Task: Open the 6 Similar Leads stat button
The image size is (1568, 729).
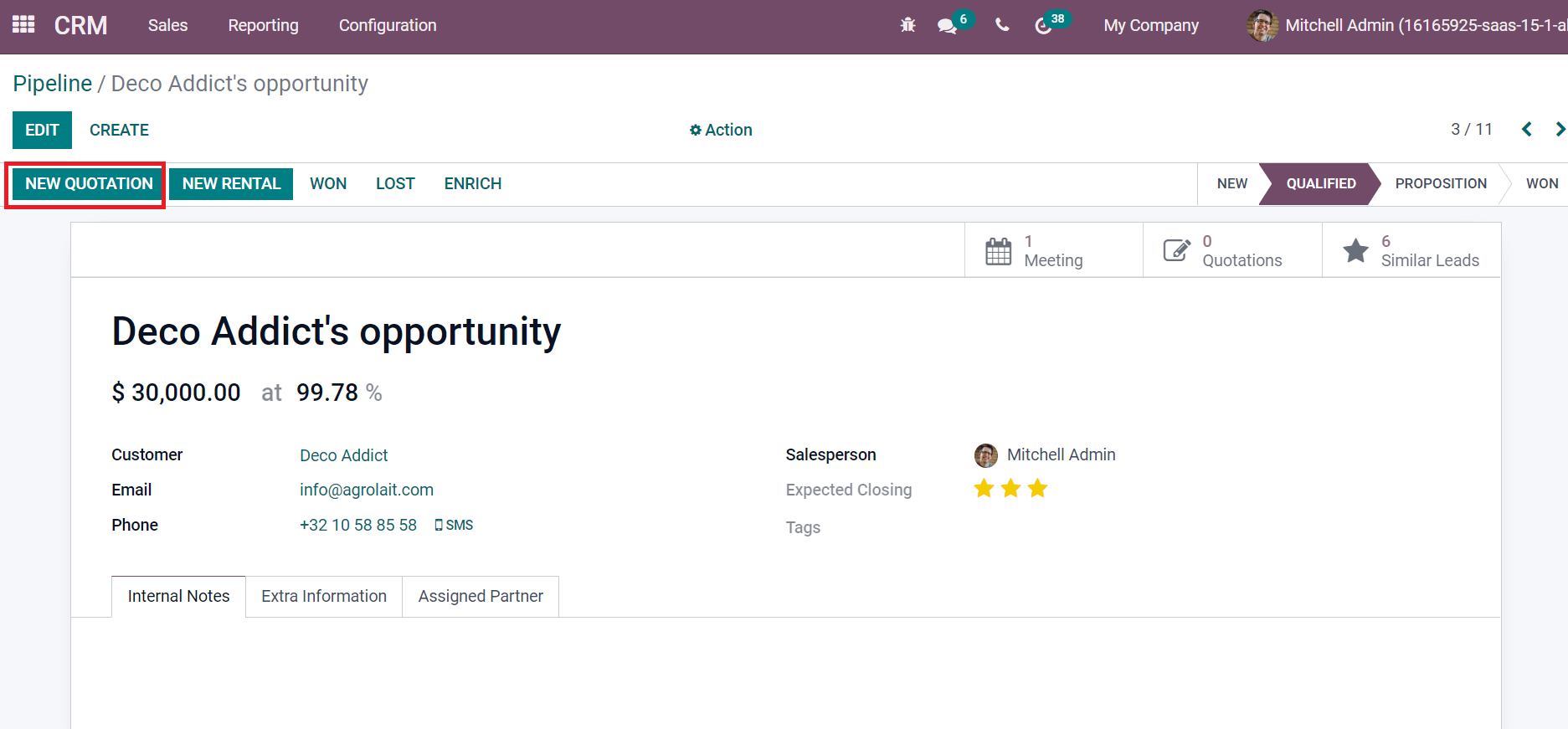Action: (1411, 249)
